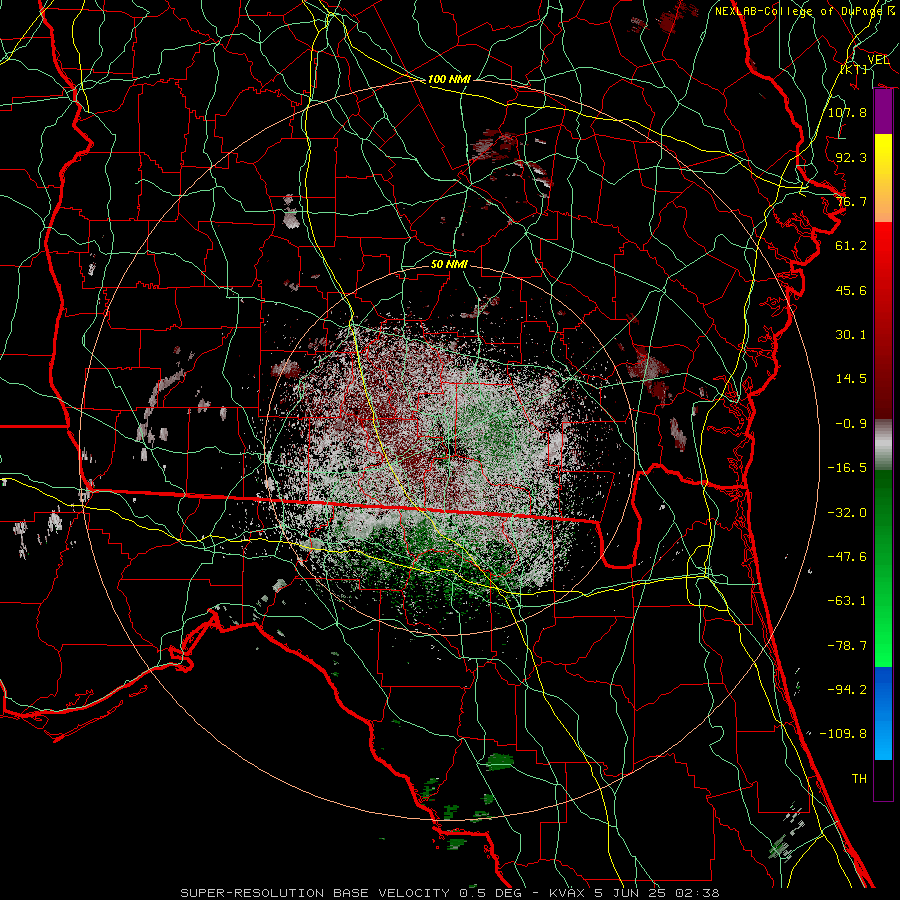Screen dimensions: 900x900
Task: Click the 50 NMI range ring label
Action: click(449, 264)
